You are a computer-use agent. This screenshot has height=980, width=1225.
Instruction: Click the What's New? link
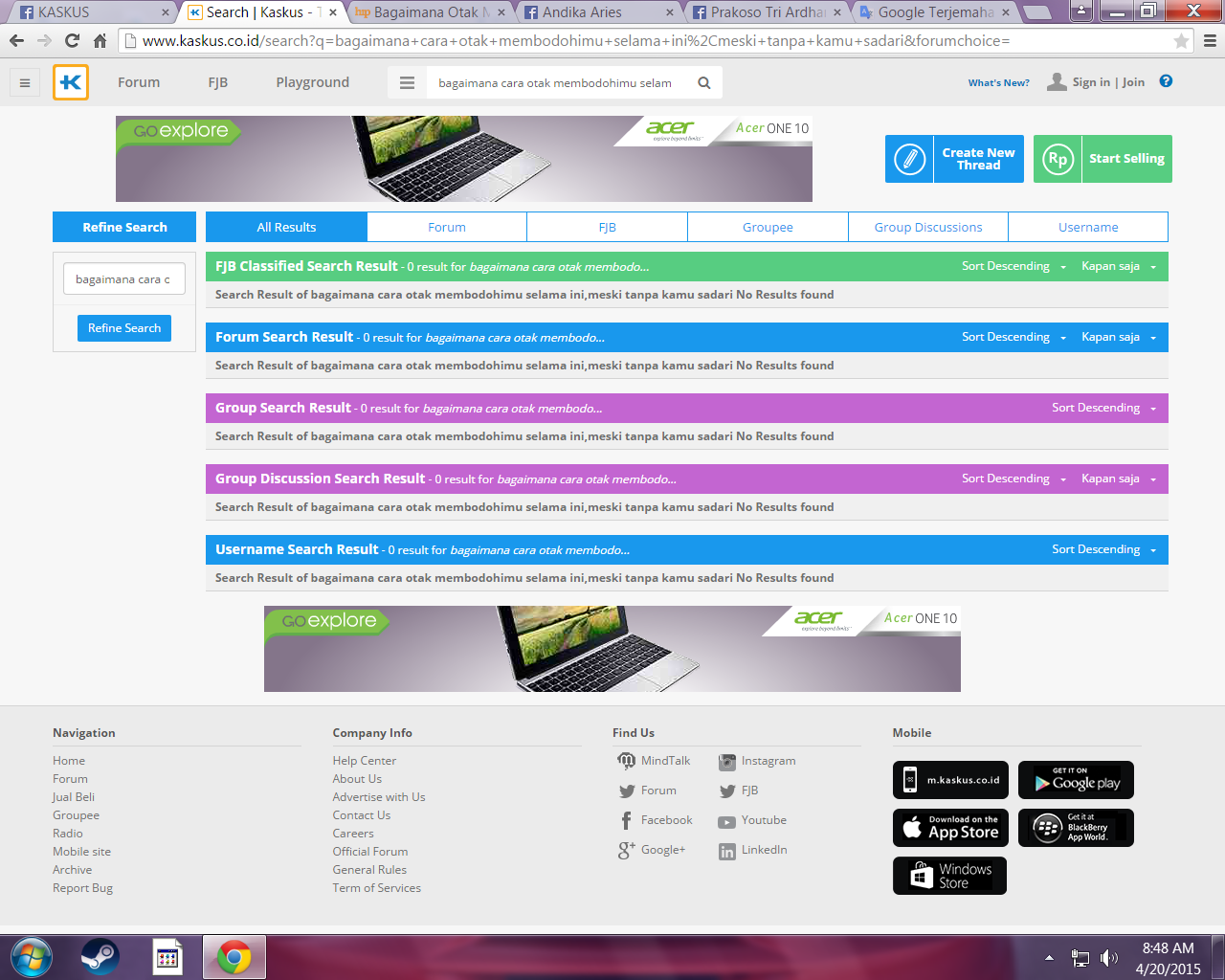(998, 83)
